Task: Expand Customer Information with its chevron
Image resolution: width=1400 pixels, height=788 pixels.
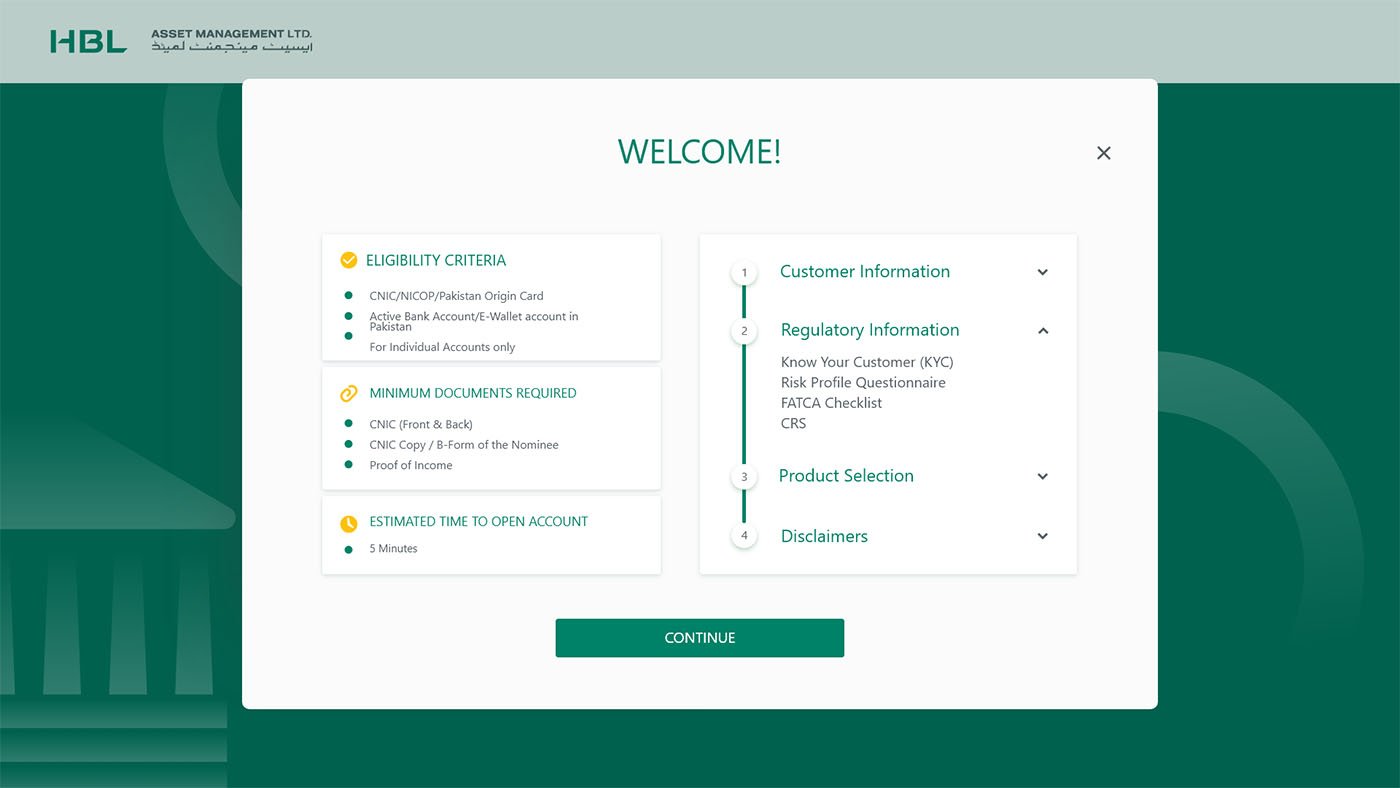Action: [x=1043, y=272]
